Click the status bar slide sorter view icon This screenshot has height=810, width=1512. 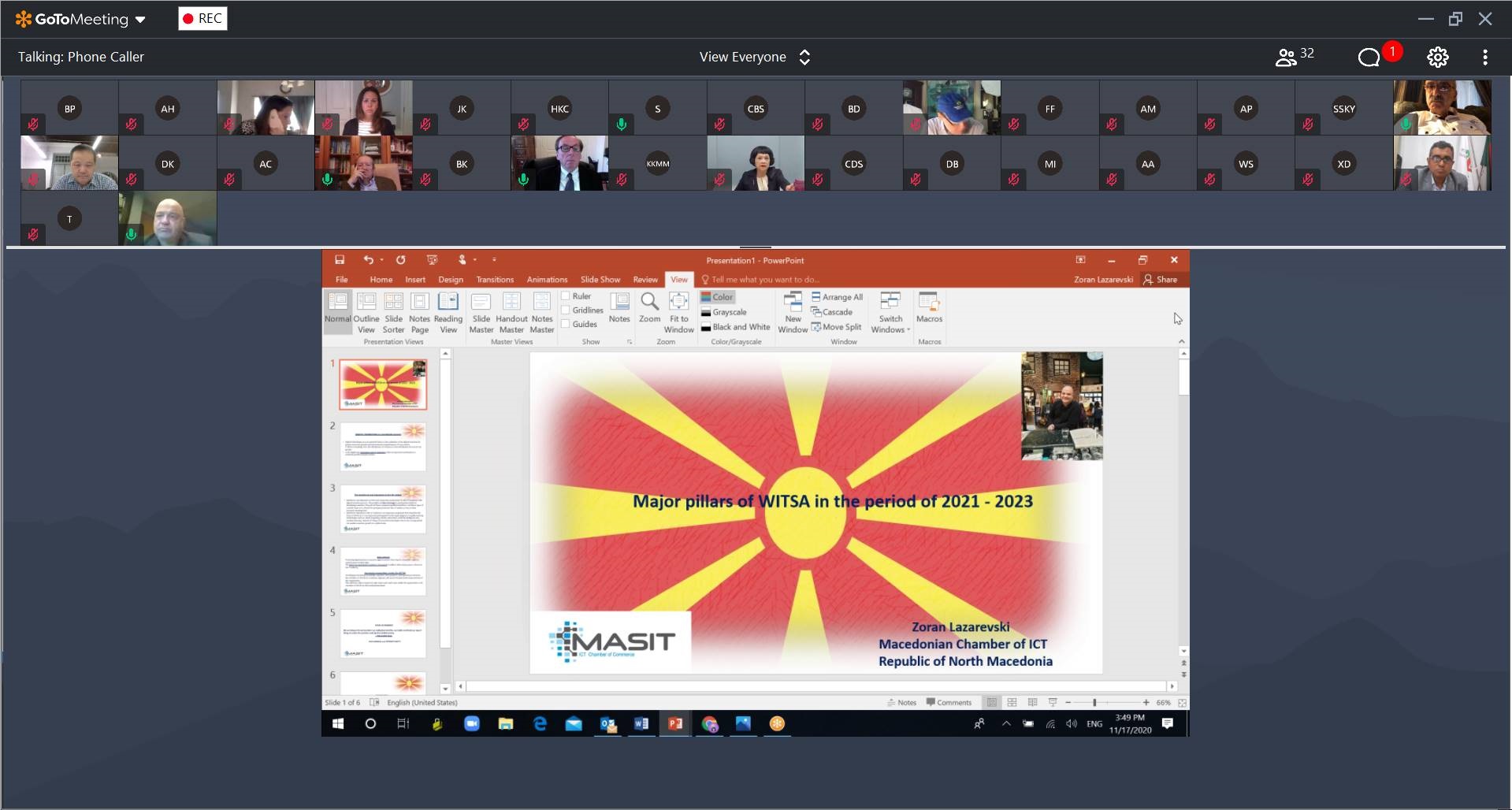coord(1012,702)
